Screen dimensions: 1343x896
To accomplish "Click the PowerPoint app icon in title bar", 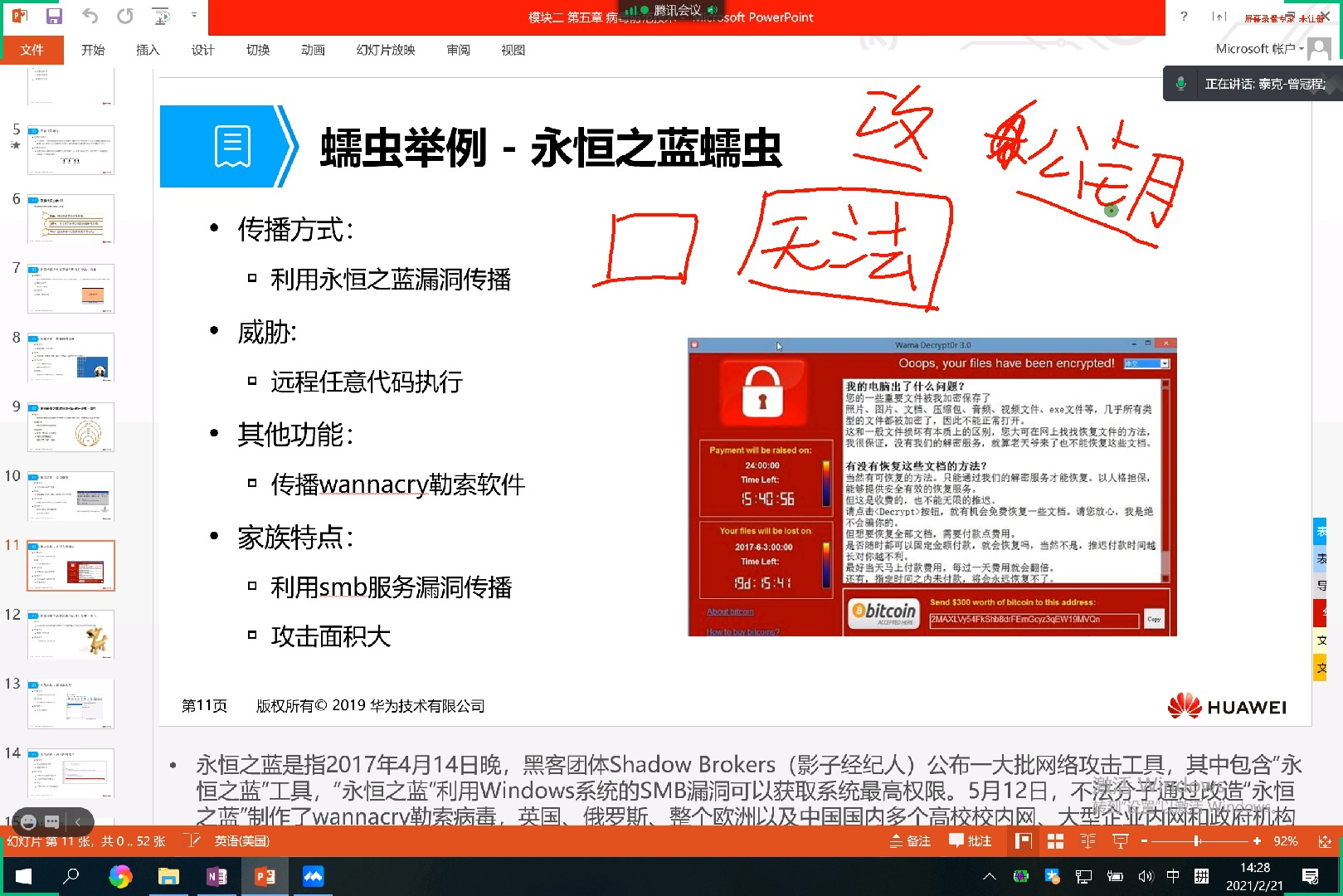I will (x=18, y=17).
